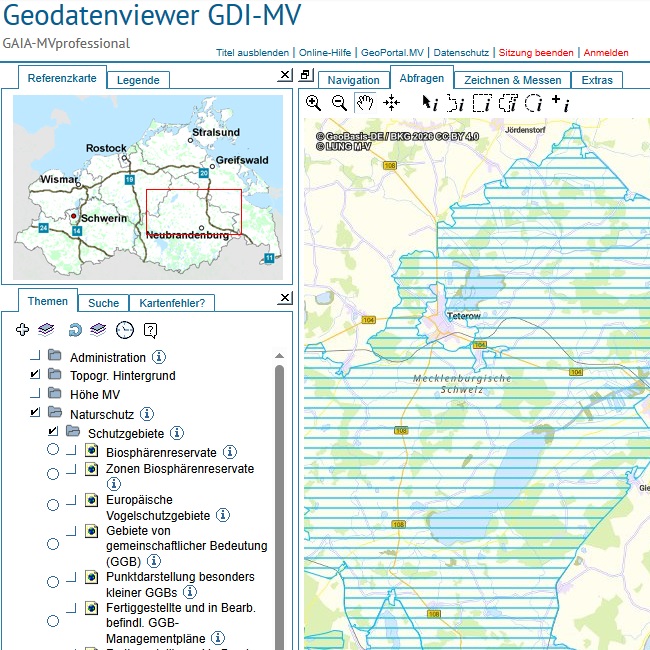This screenshot has width=650, height=650.
Task: Select the Biosphärenreservate radio button
Action: pyautogui.click(x=53, y=449)
